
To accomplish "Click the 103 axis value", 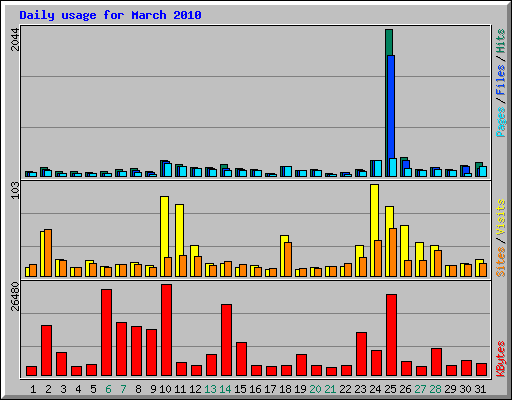I will click(x=15, y=191).
